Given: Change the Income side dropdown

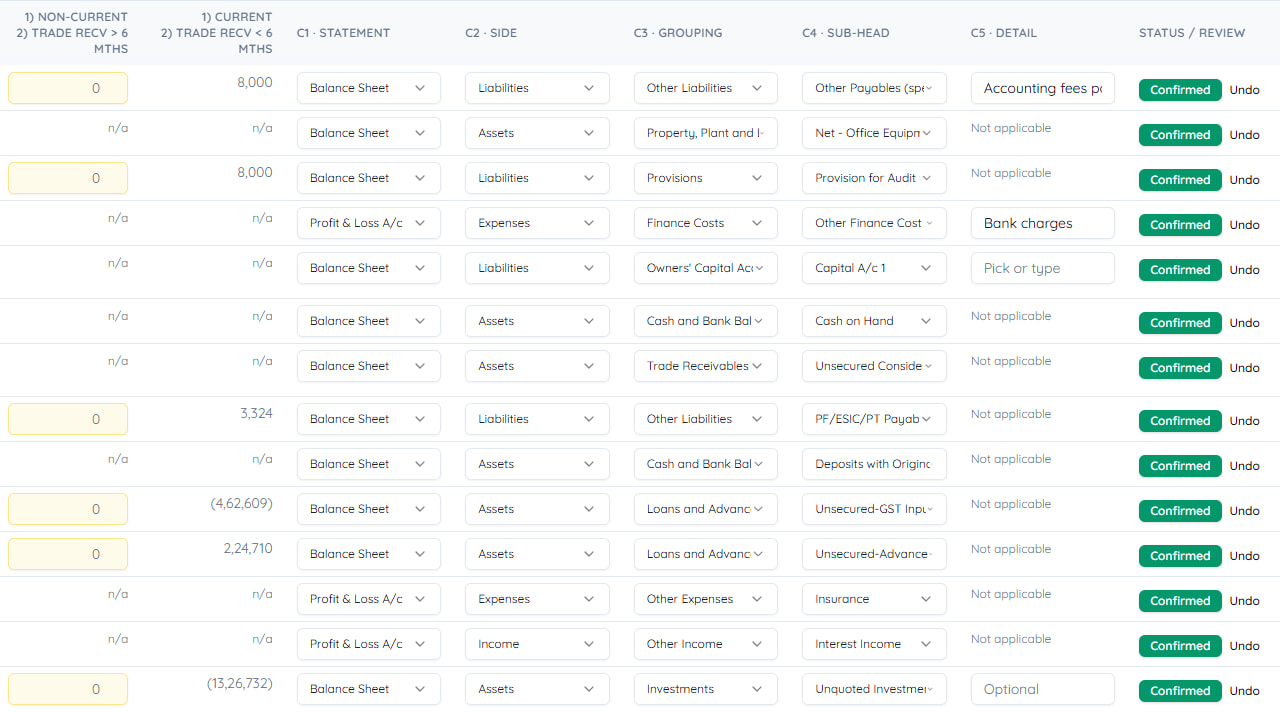Looking at the screenshot, I should click(537, 644).
